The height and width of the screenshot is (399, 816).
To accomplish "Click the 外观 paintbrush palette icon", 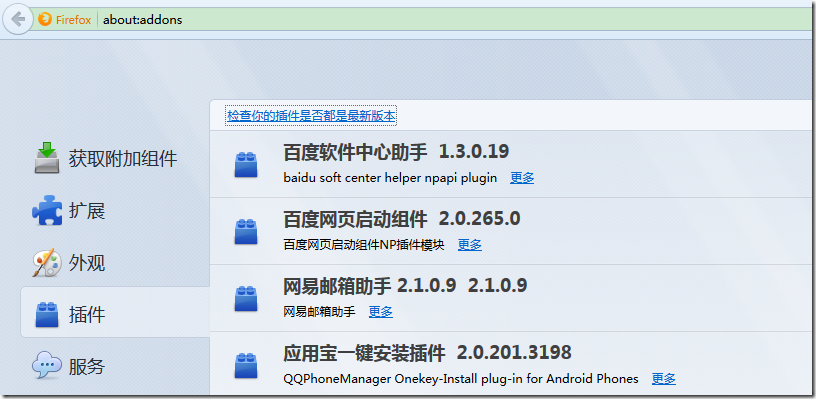I will click(x=47, y=263).
